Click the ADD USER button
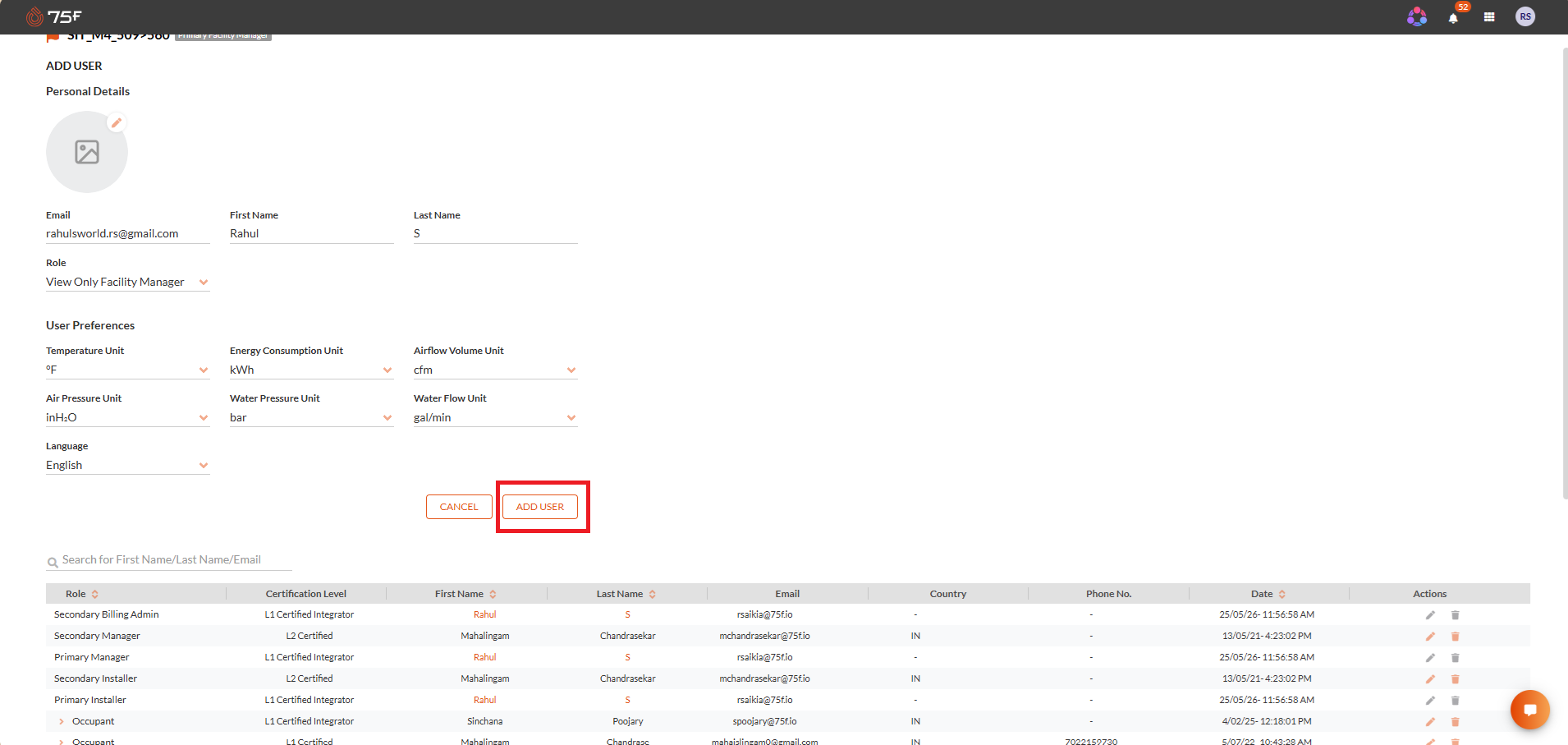Image resolution: width=1568 pixels, height=745 pixels. (540, 507)
